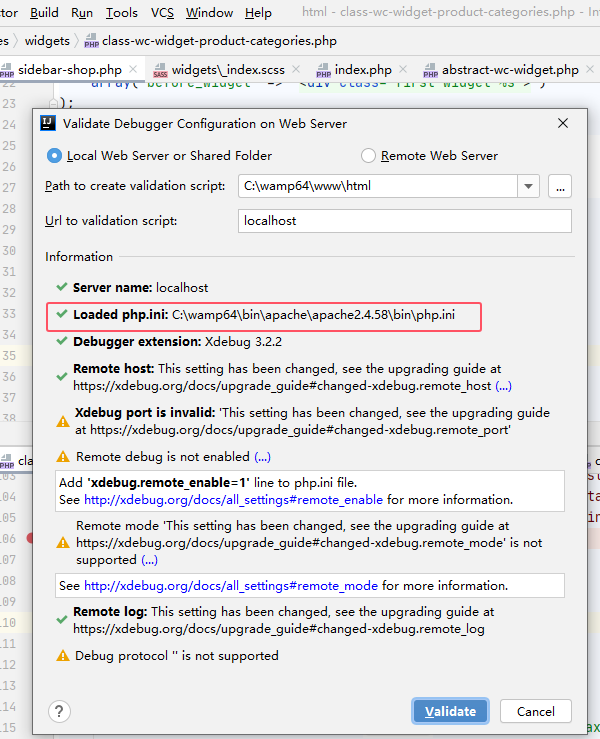This screenshot has height=739, width=600.
Task: Close the sidebar-shop.php tab
Action: 133,69
